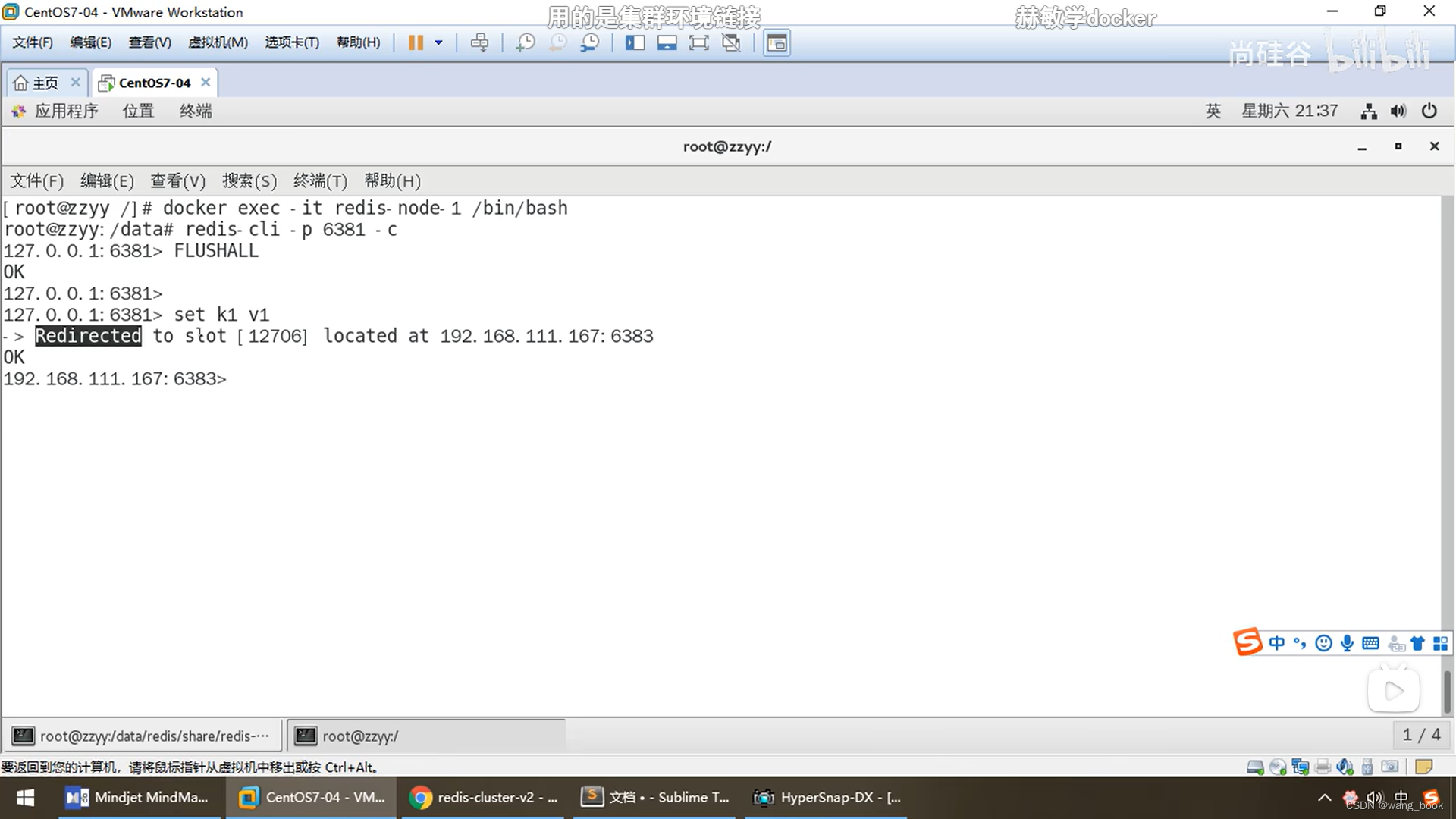The image size is (1456, 819).
Task: Switch to root@zzyy:/data/redis/share window button
Action: coord(144,736)
